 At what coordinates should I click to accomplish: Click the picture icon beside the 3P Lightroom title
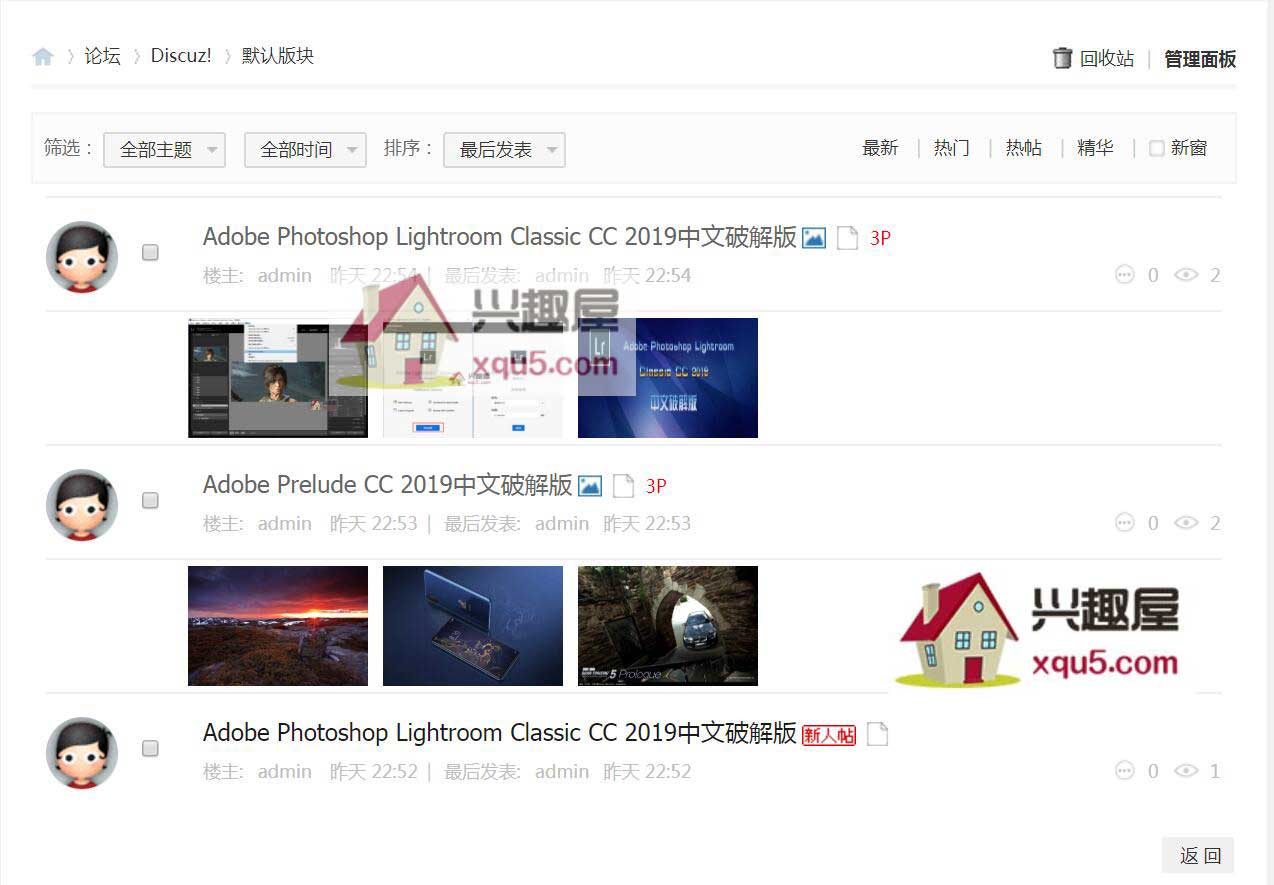click(814, 238)
